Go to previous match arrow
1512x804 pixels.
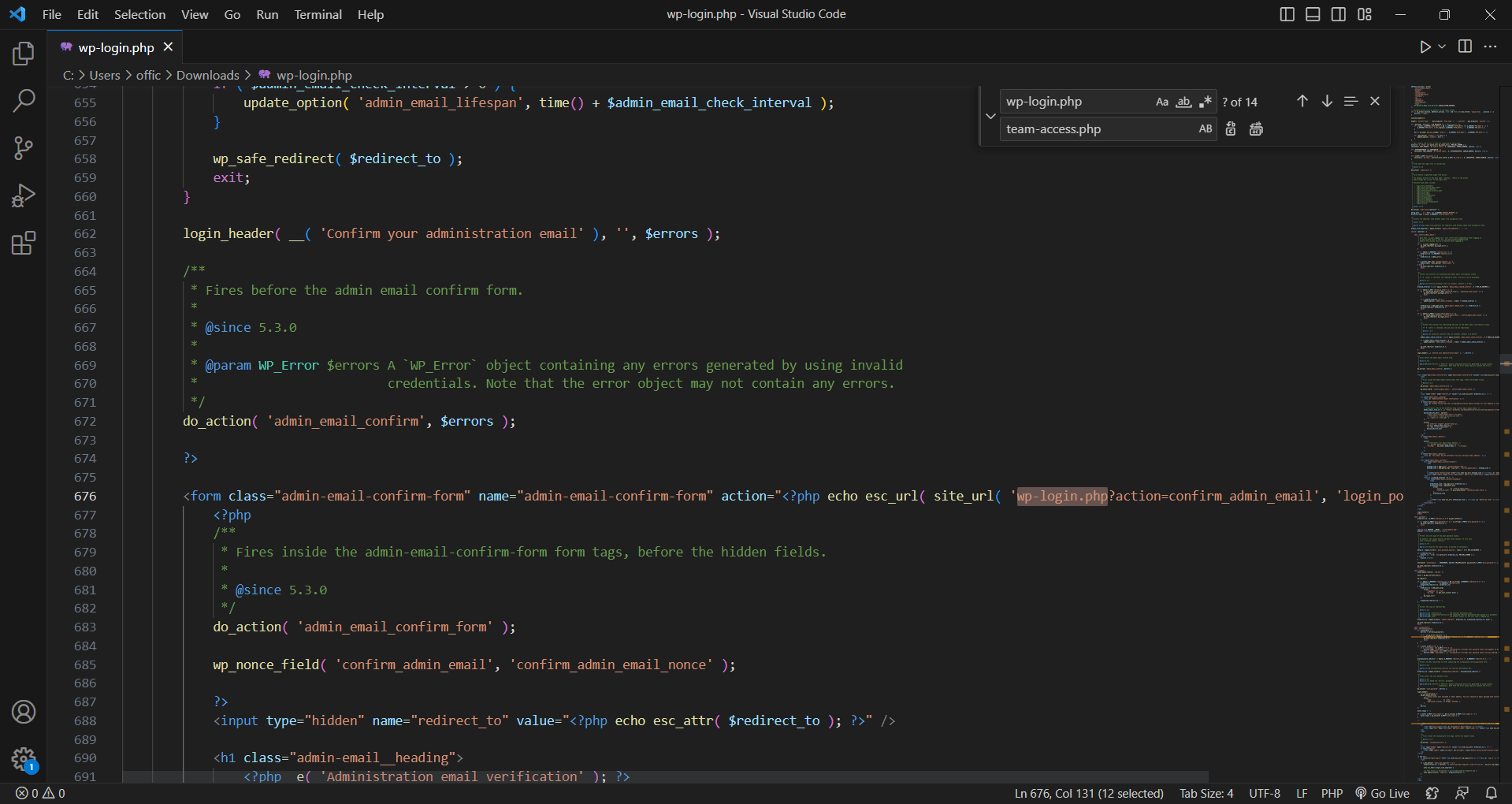(1302, 101)
